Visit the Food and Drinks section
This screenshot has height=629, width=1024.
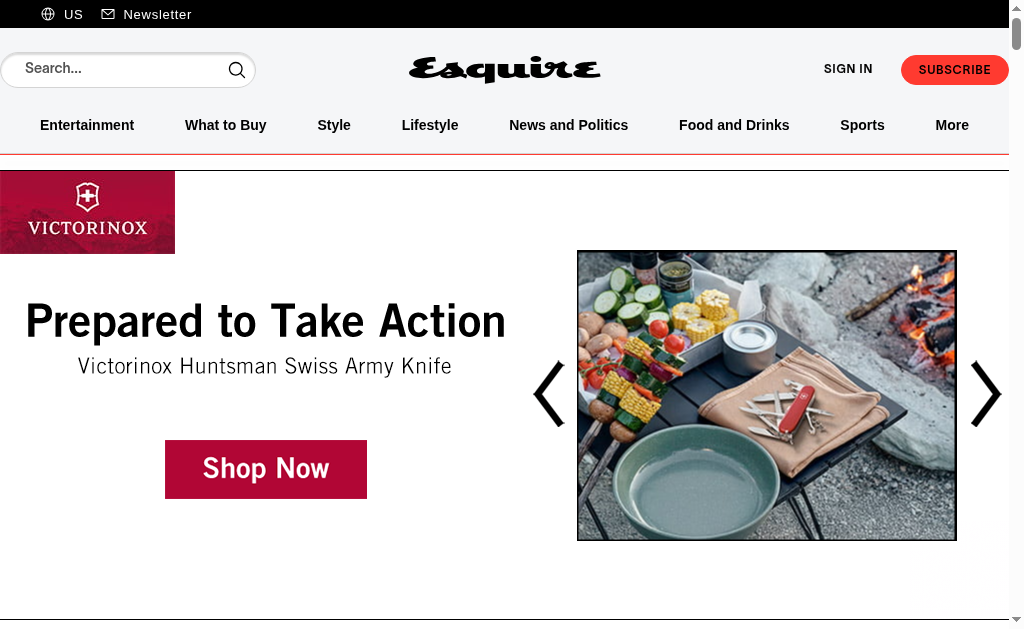point(733,125)
